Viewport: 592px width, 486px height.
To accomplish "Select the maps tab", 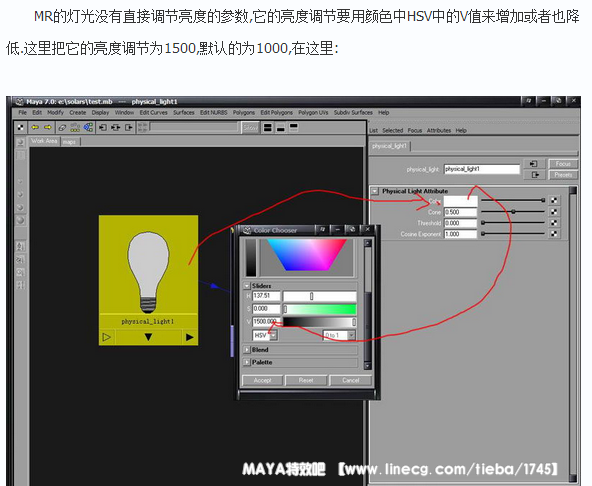I will [70, 142].
